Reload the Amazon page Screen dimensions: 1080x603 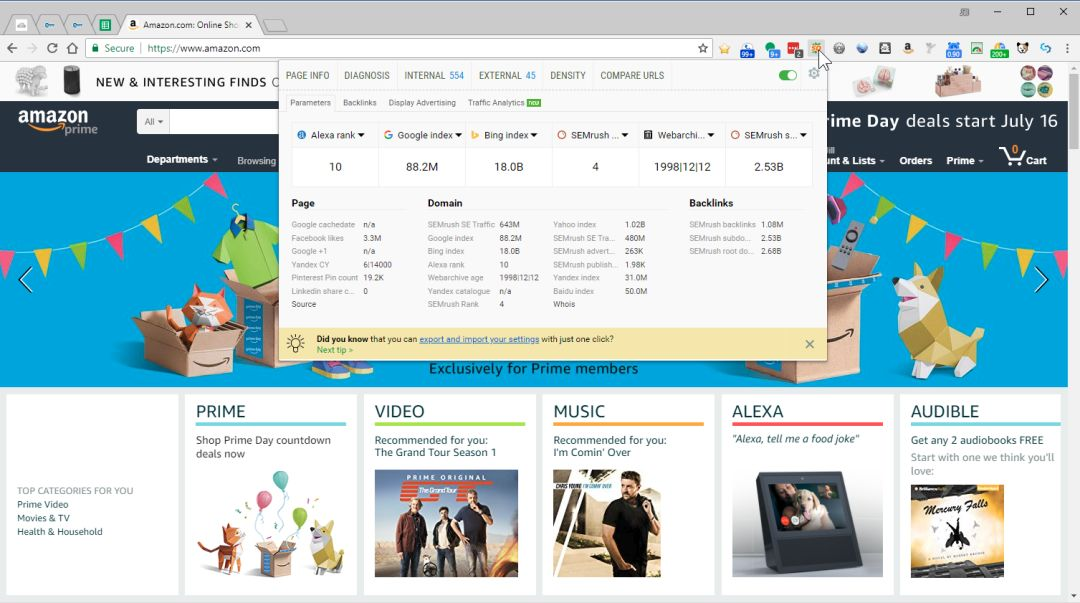(x=52, y=48)
